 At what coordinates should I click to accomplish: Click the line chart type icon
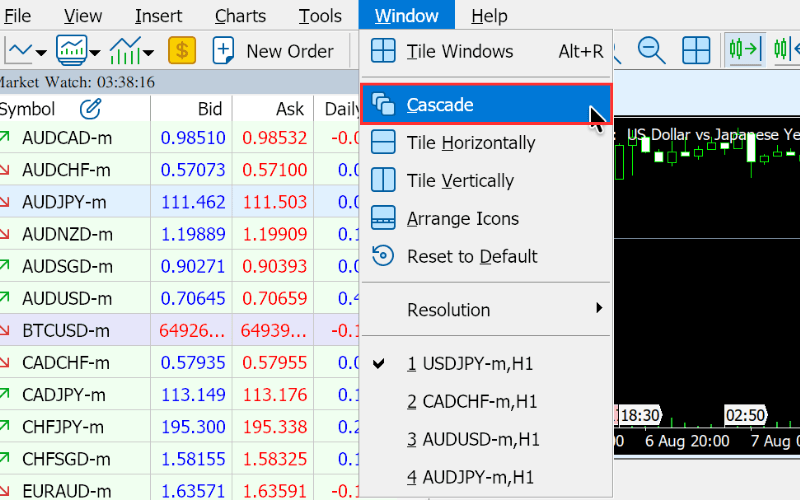pos(19,51)
